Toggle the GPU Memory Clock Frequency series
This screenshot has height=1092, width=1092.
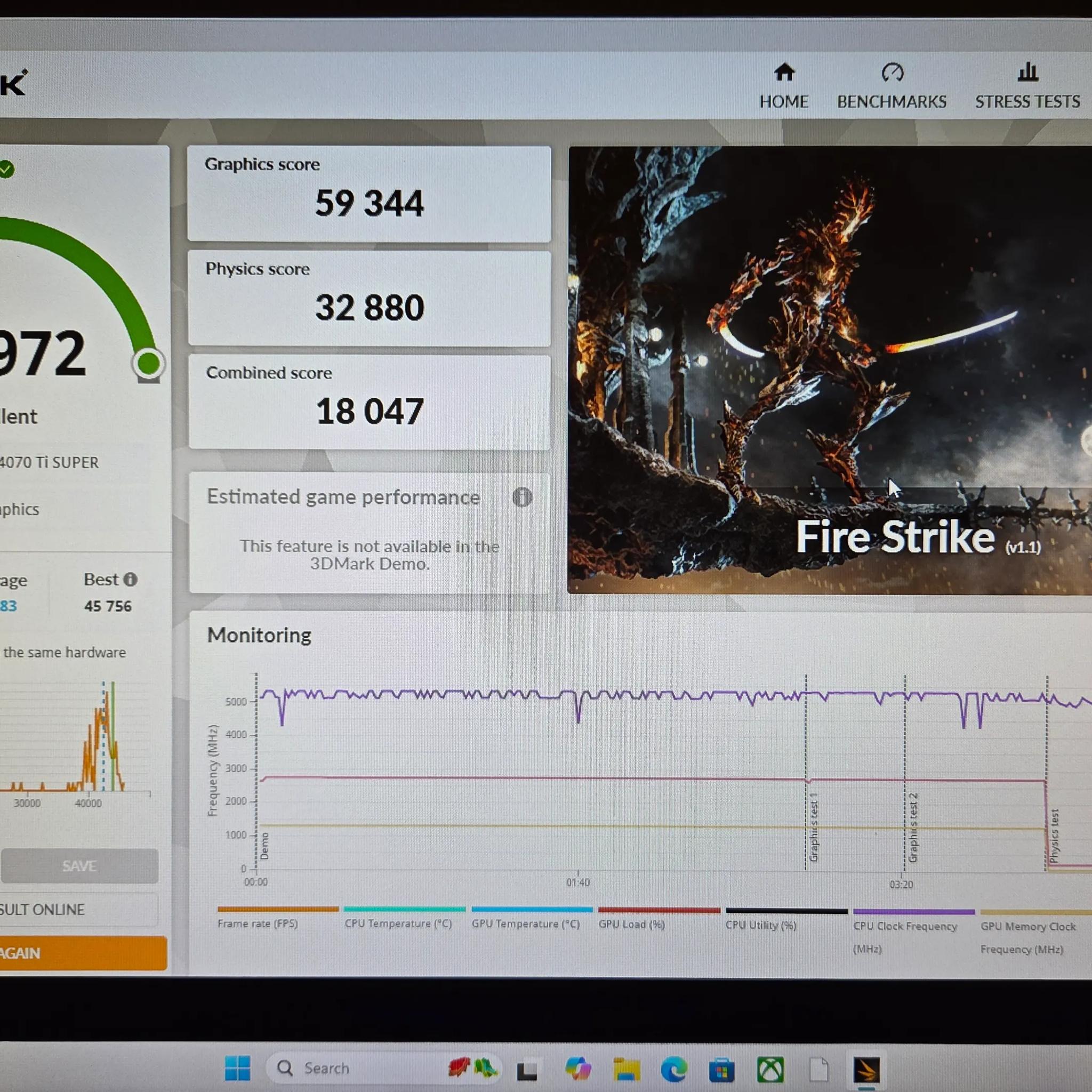(x=1035, y=933)
